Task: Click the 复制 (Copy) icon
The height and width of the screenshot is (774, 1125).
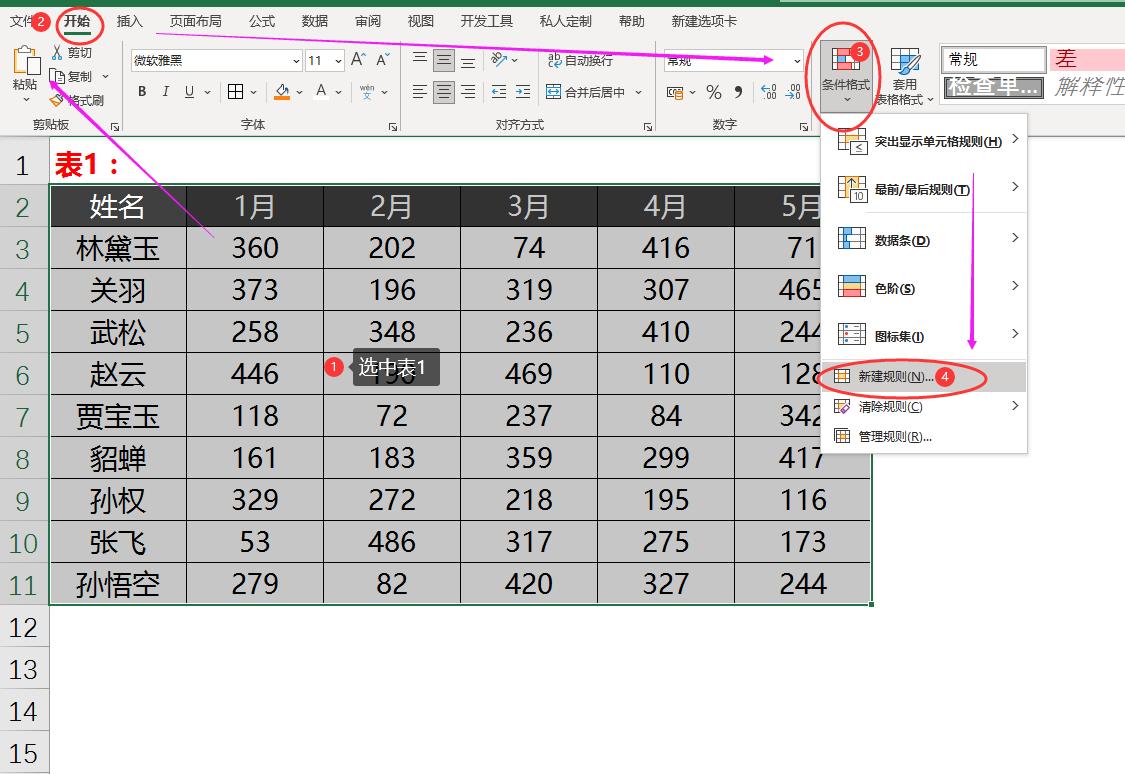Action: tap(57, 76)
